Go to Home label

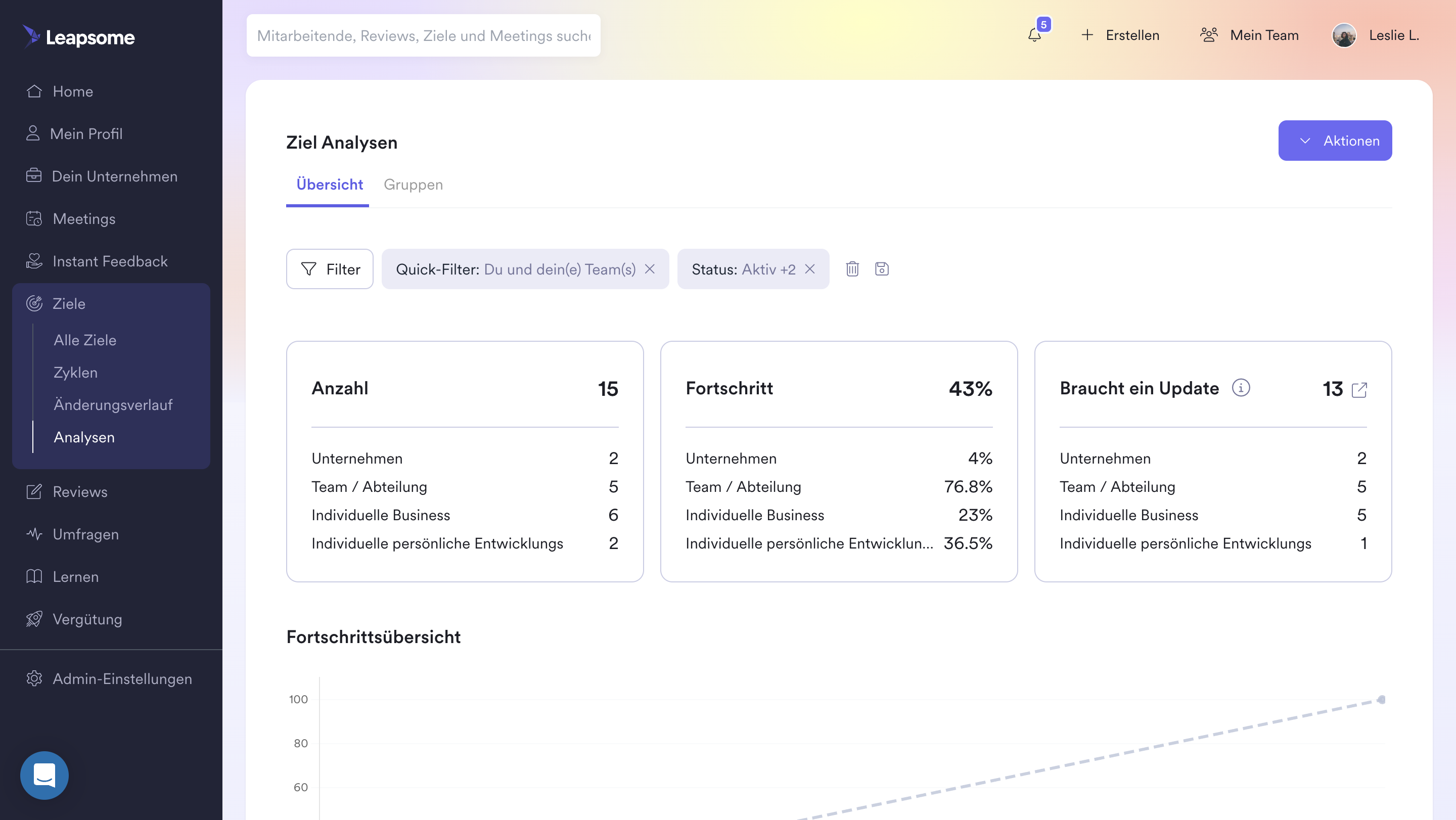click(x=73, y=91)
